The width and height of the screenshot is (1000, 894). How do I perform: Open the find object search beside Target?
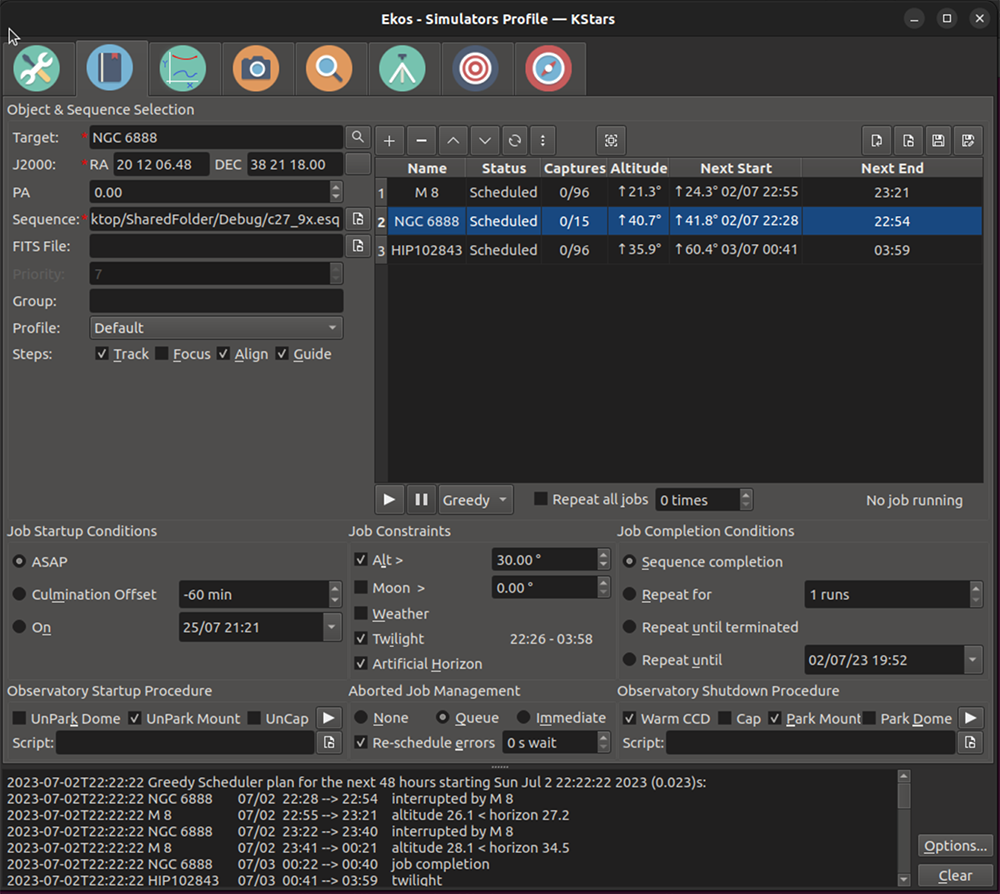tap(358, 137)
